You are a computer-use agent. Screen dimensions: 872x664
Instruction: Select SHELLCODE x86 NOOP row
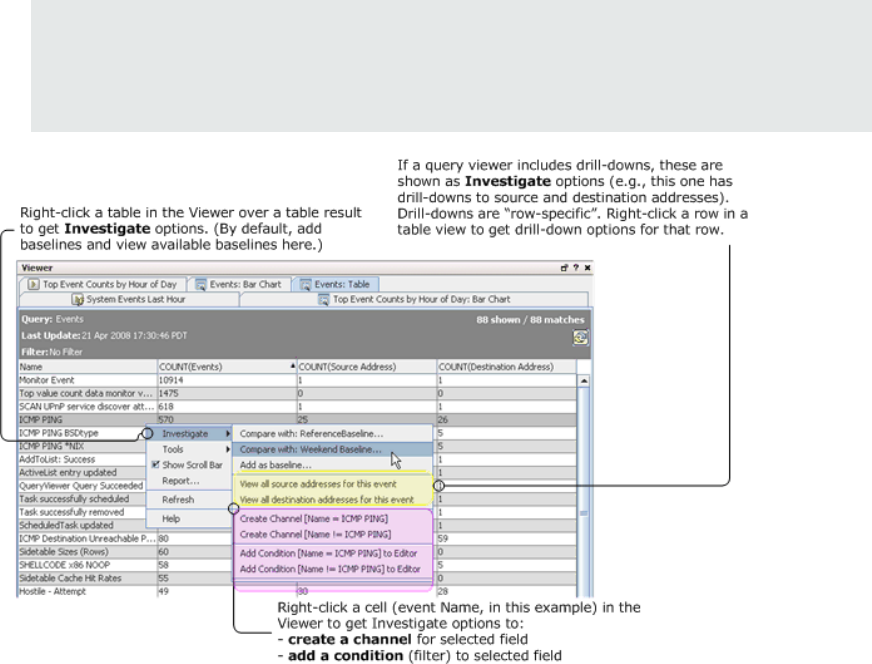(297, 565)
